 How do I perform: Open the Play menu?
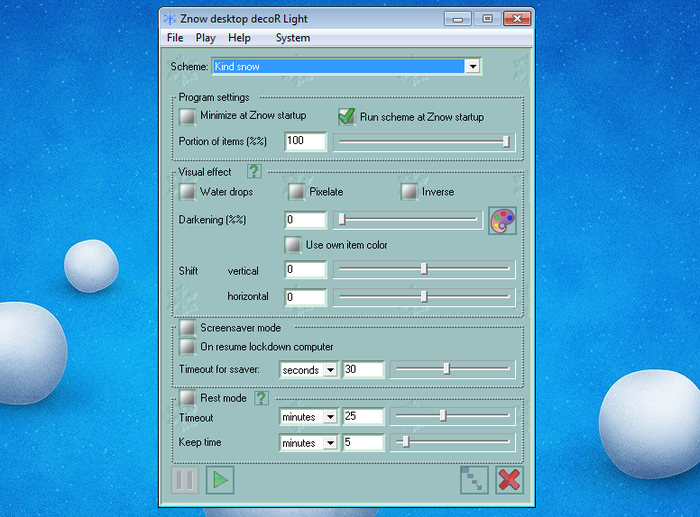coord(205,38)
